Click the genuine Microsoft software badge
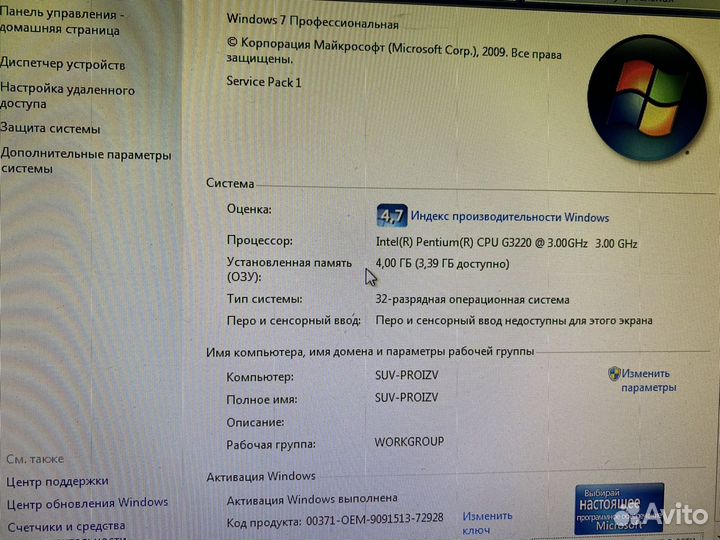Image resolution: width=720 pixels, height=540 pixels. pos(619,508)
